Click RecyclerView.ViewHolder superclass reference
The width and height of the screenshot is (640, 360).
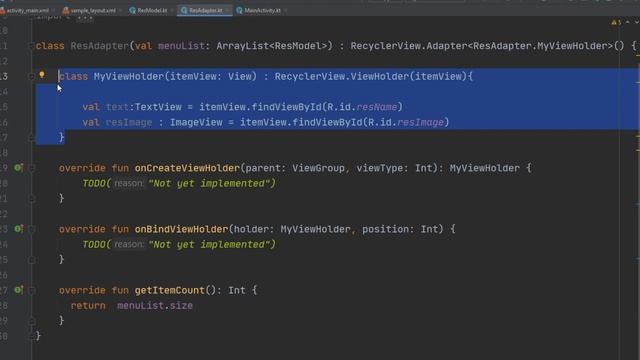tap(342, 76)
